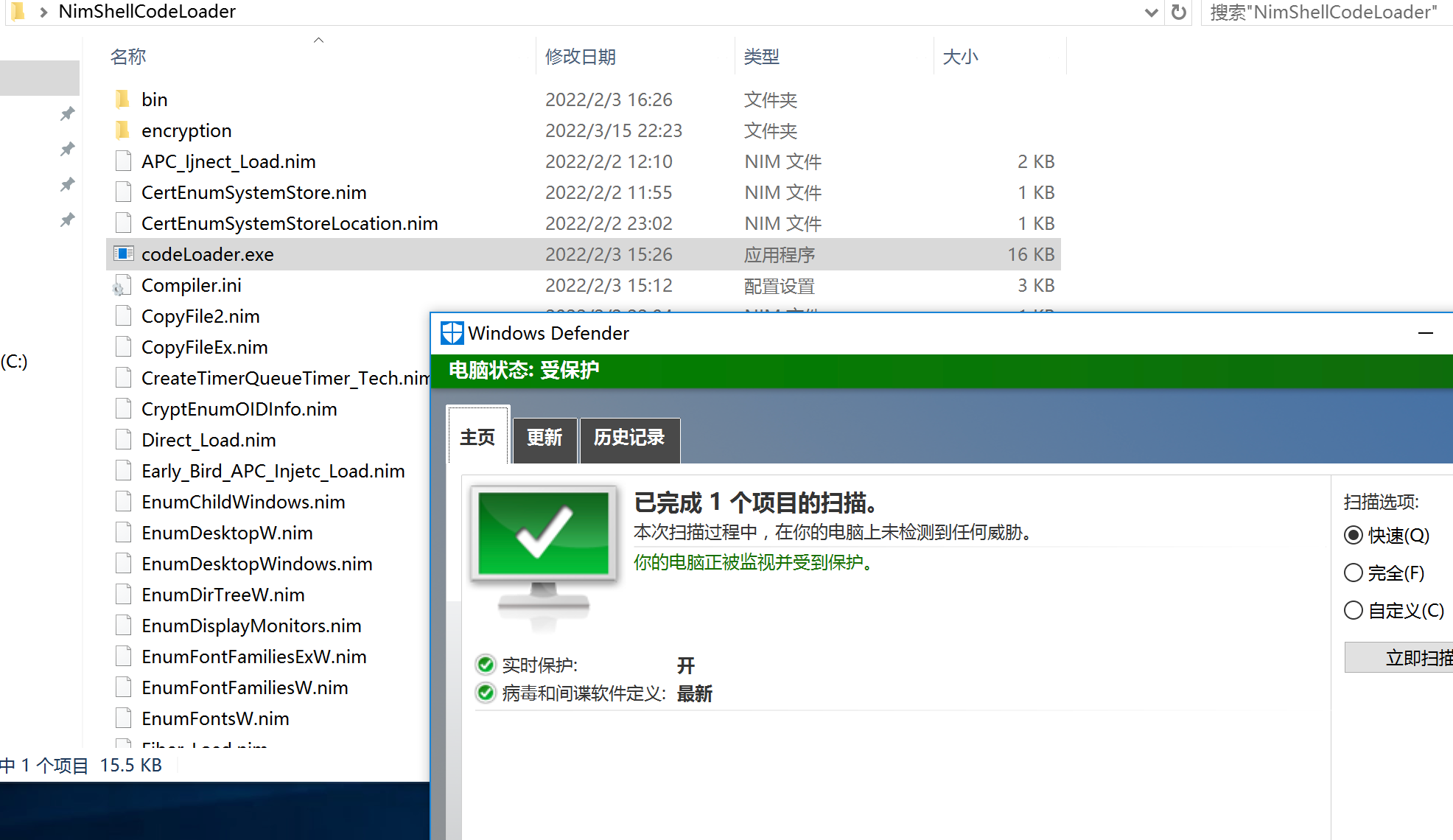
Task: Switch to the 历史记录 tab in Defender
Action: point(629,440)
